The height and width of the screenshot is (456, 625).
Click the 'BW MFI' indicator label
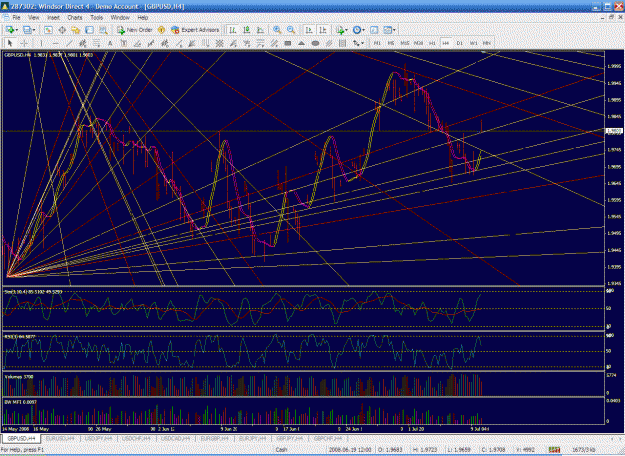point(20,402)
